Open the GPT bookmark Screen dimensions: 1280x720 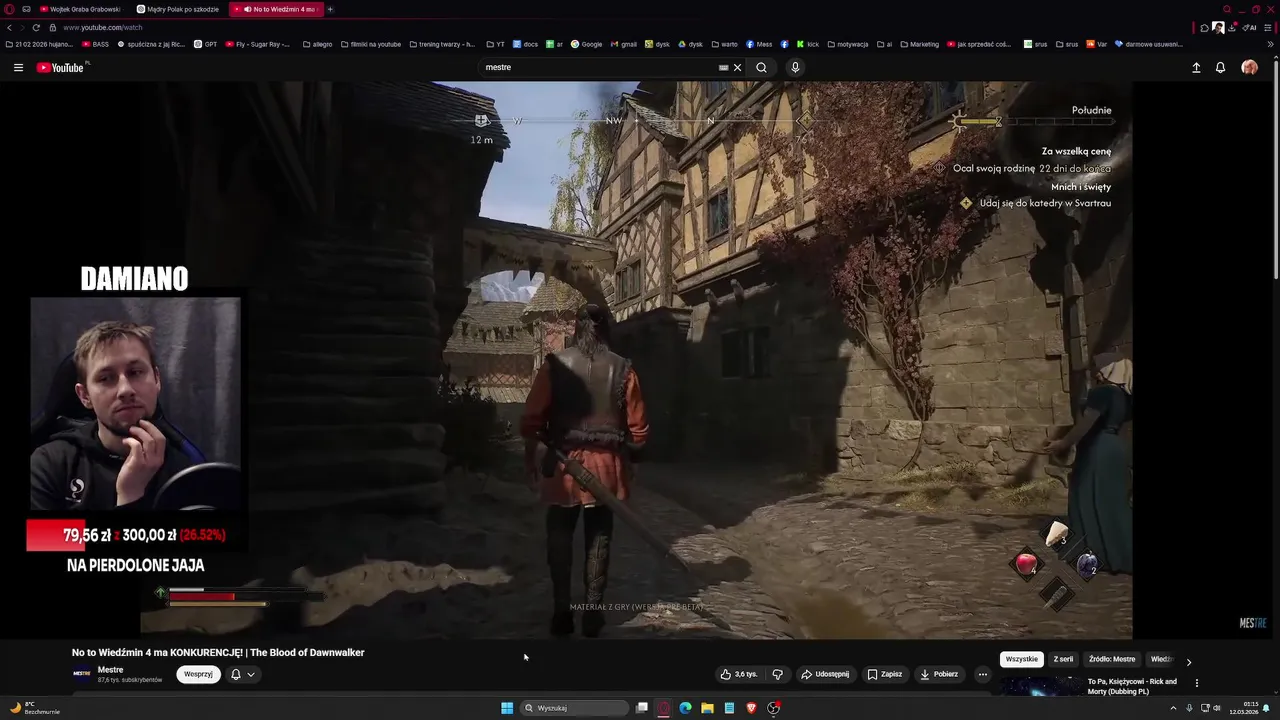click(x=205, y=44)
